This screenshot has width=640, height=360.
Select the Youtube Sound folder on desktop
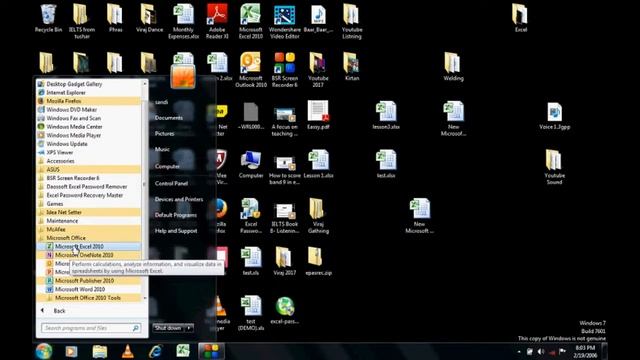pos(554,167)
